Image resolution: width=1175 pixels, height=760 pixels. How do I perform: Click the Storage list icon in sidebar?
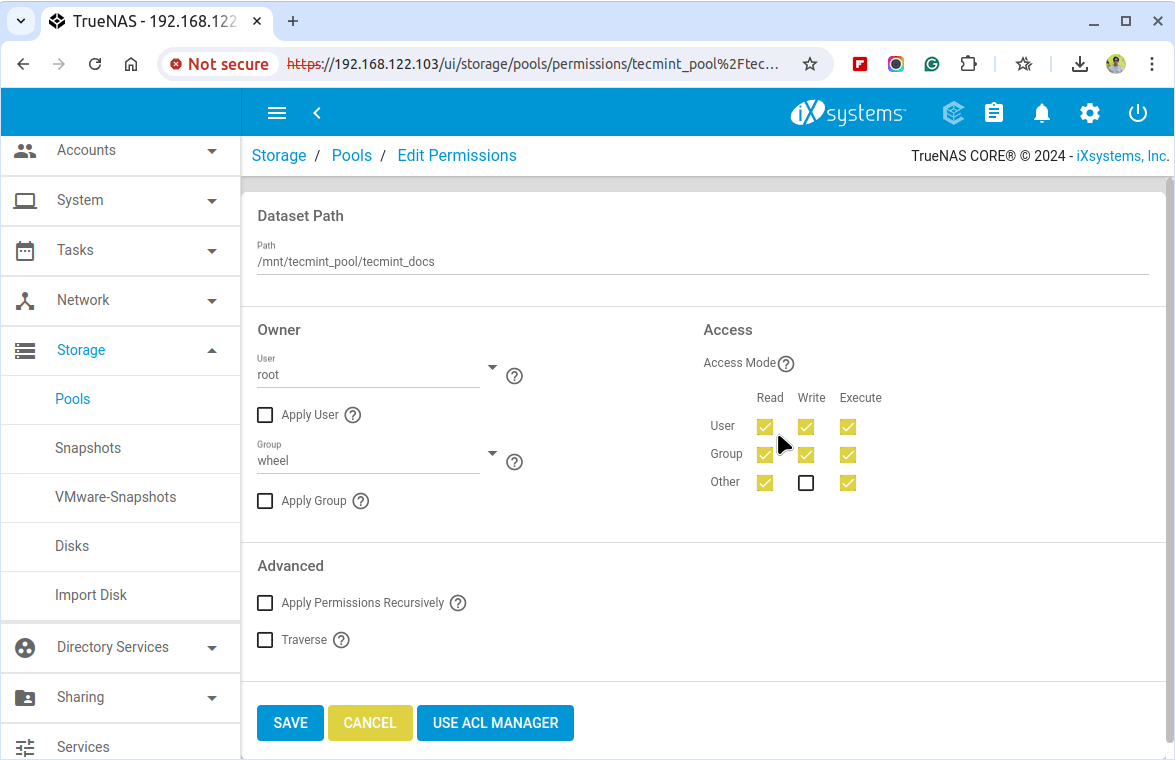tap(25, 351)
